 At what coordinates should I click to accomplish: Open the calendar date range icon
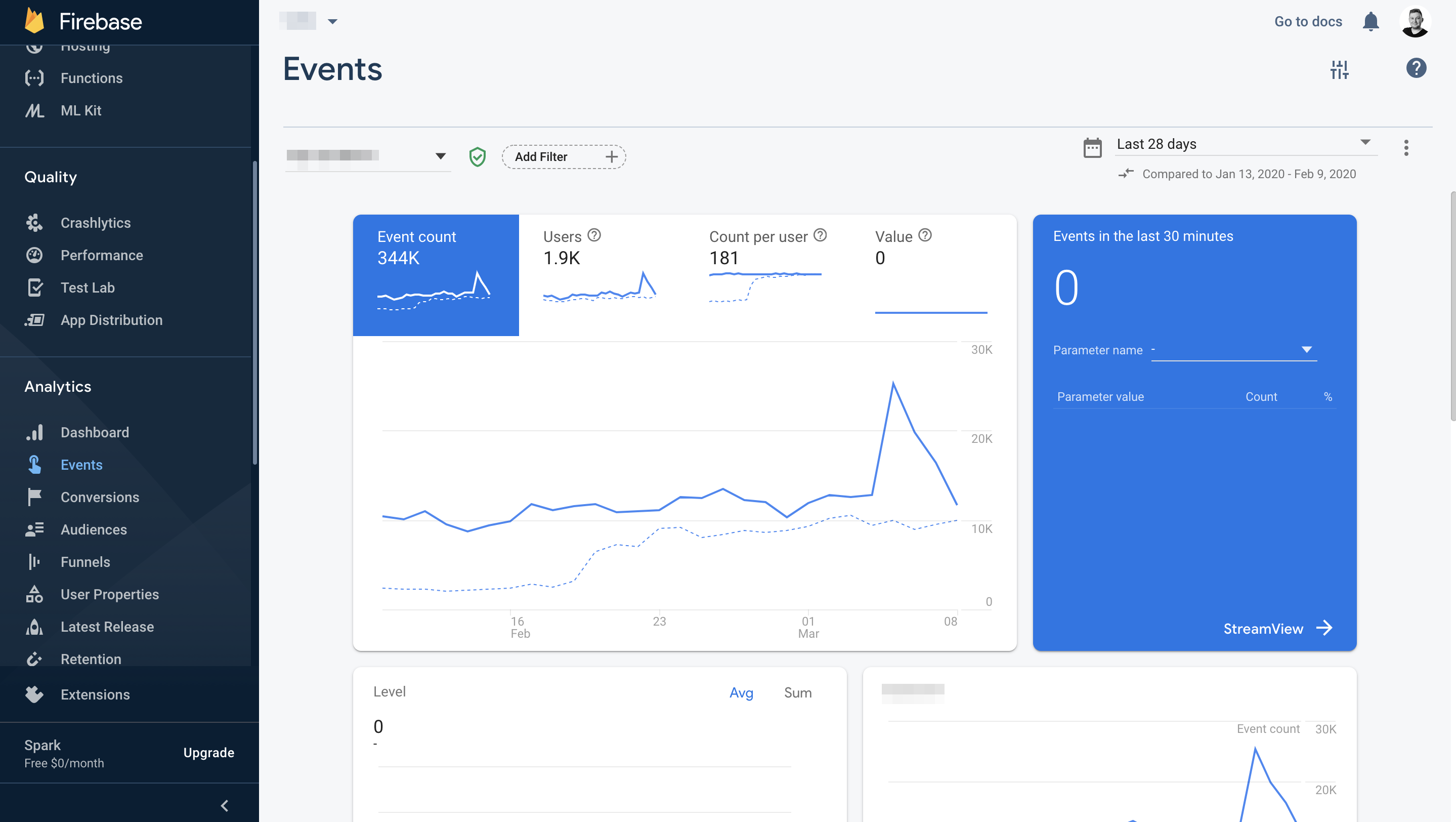[1092, 148]
